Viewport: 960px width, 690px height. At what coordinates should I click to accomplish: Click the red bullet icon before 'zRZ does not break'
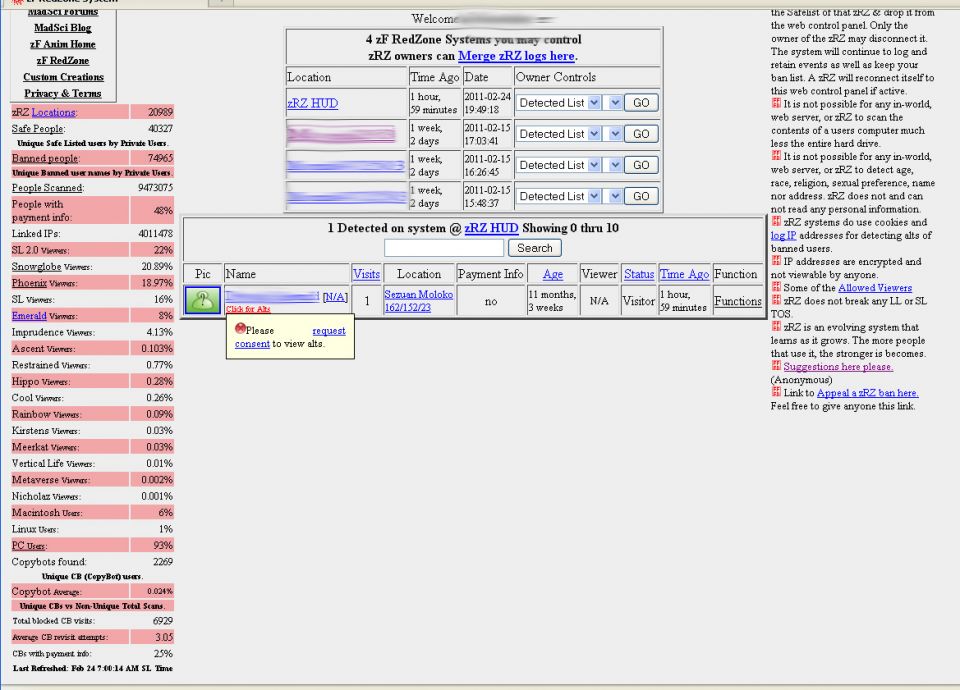776,299
